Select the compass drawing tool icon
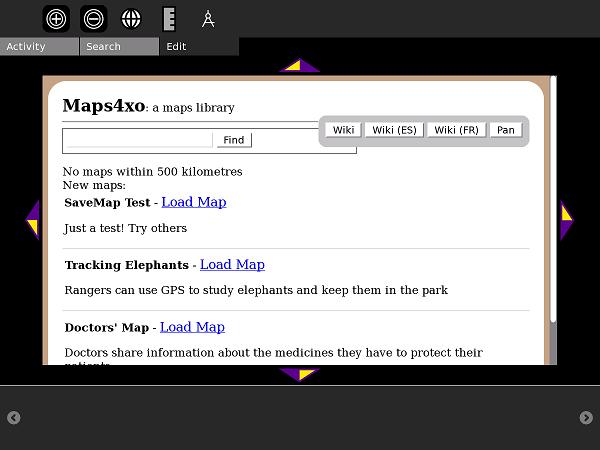 coord(208,18)
